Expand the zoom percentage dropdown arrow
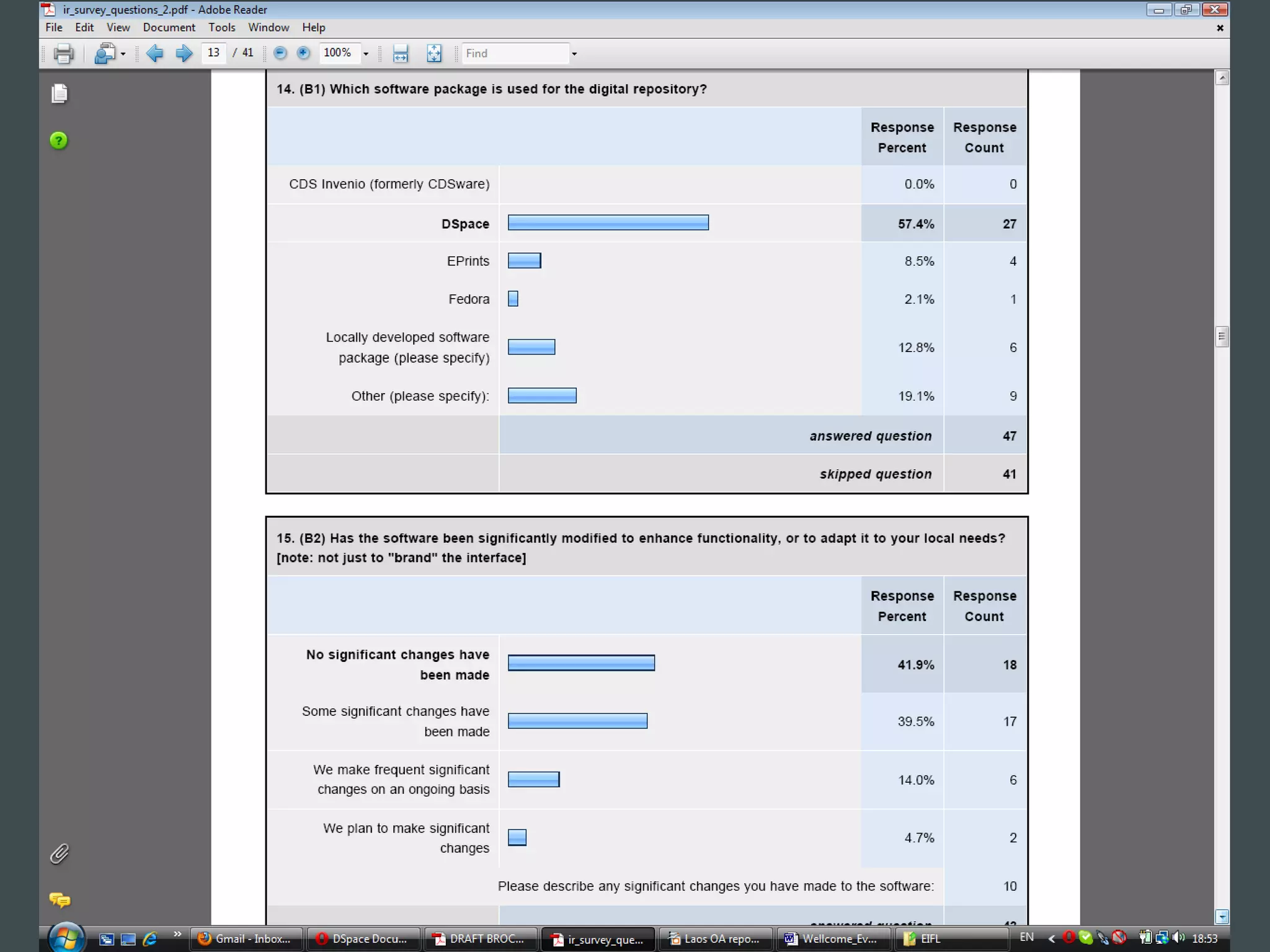Viewport: 1270px width, 952px height. pyautogui.click(x=366, y=54)
